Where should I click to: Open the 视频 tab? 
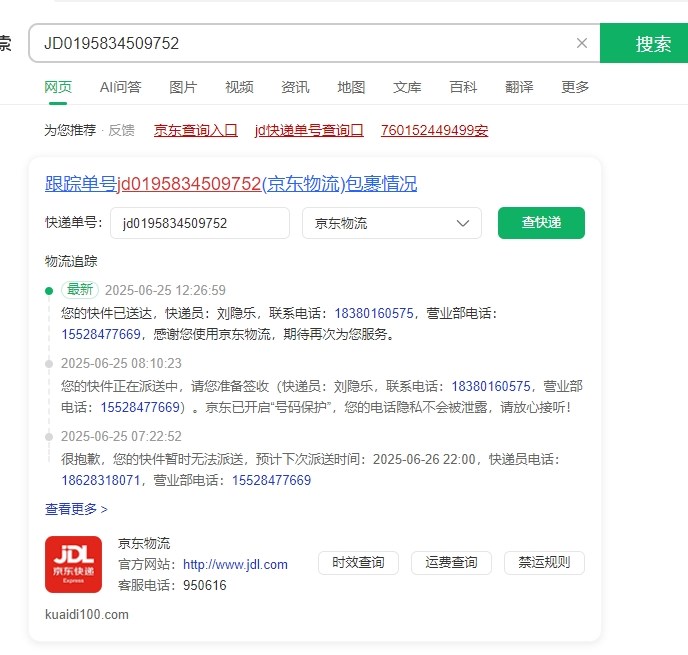(x=239, y=87)
